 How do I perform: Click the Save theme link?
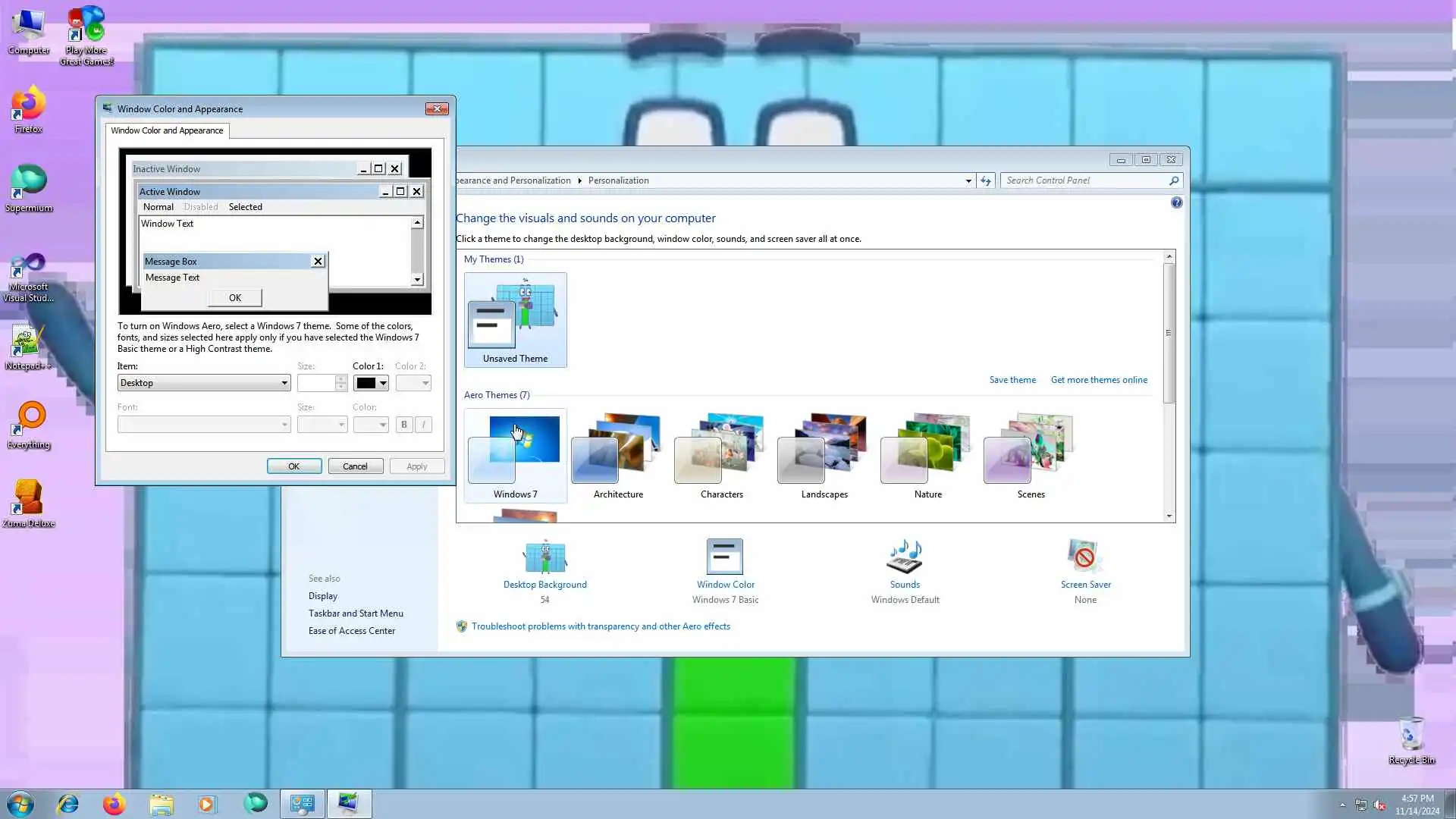pyautogui.click(x=1012, y=380)
